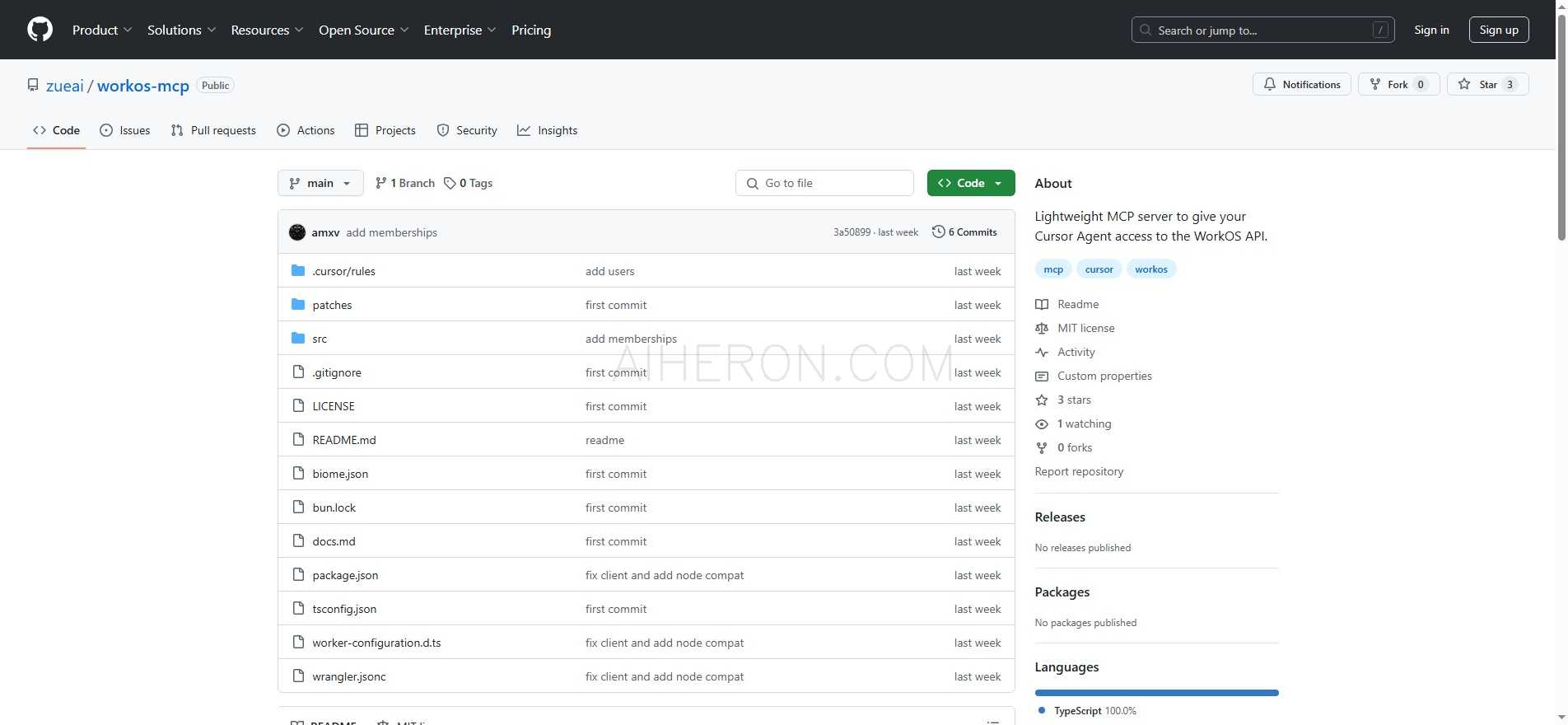Click the .cursor/rules folder icon
The height and width of the screenshot is (725, 1568).
point(298,270)
